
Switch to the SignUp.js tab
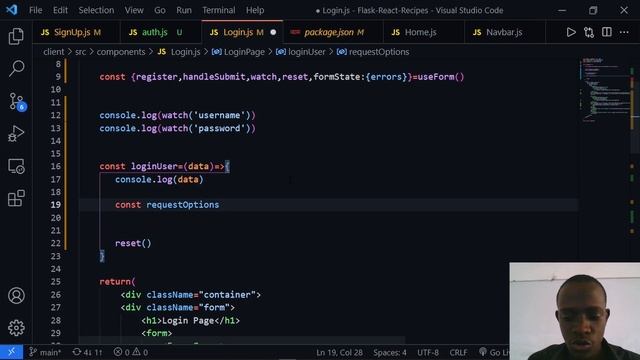[x=77, y=32]
